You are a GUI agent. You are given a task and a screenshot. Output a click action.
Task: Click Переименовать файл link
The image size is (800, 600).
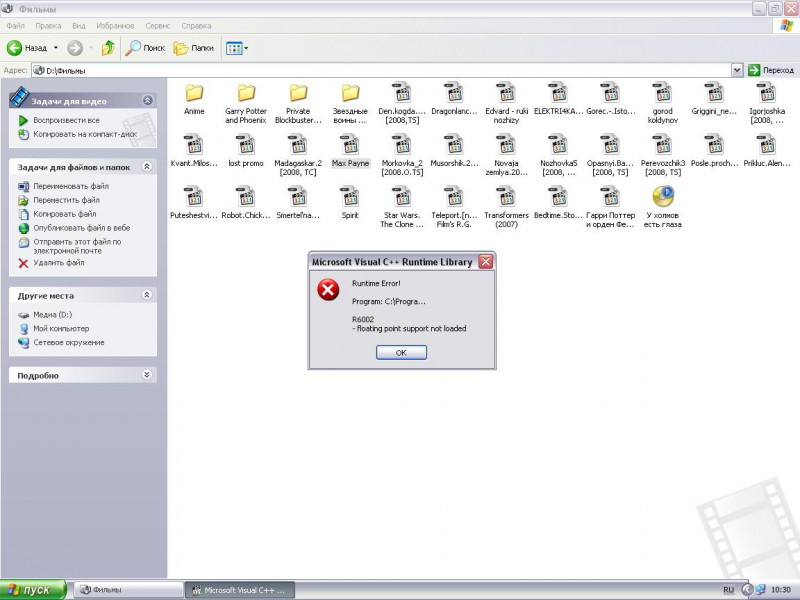click(71, 186)
